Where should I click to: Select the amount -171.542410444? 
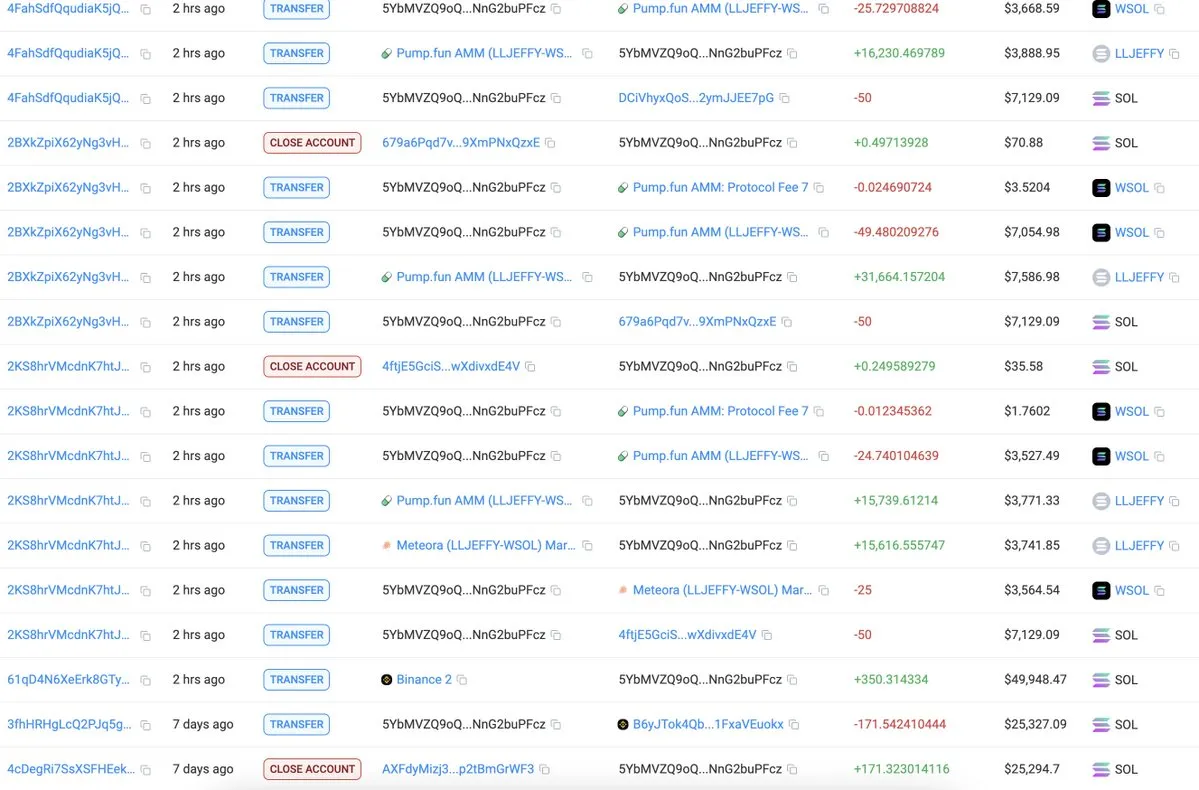coord(900,723)
